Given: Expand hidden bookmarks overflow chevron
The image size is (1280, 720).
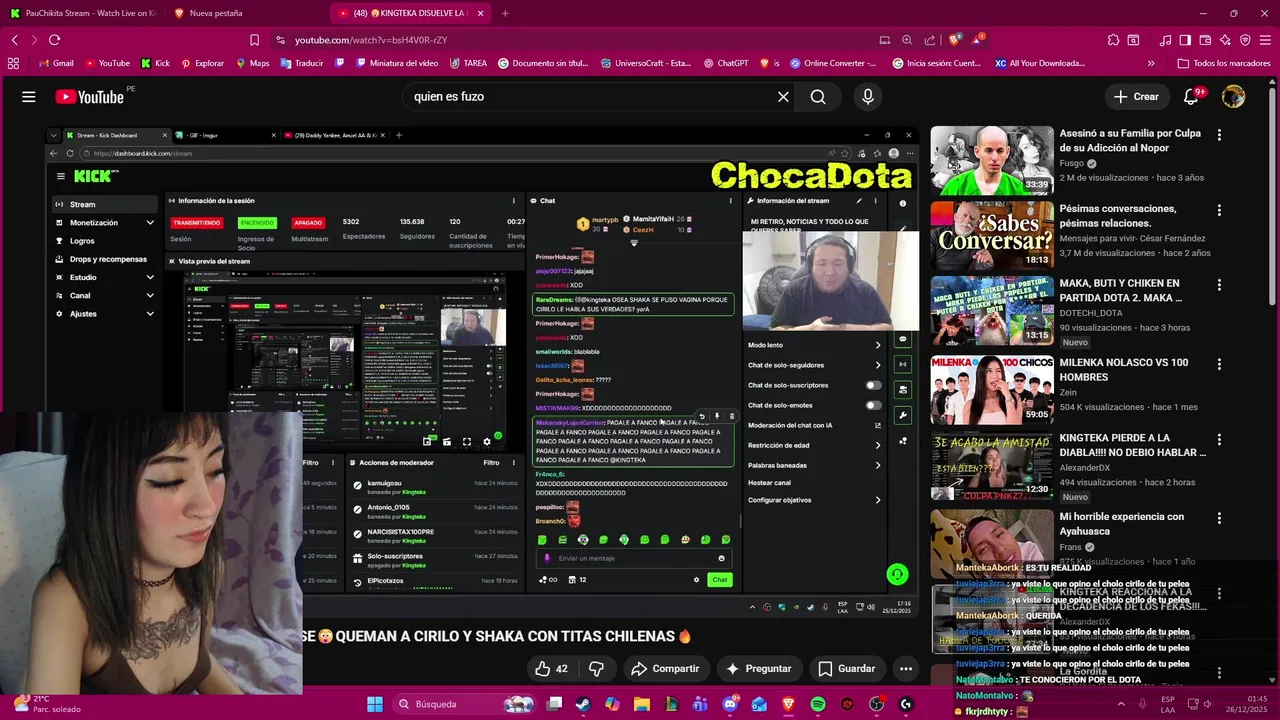Looking at the screenshot, I should 1151,63.
